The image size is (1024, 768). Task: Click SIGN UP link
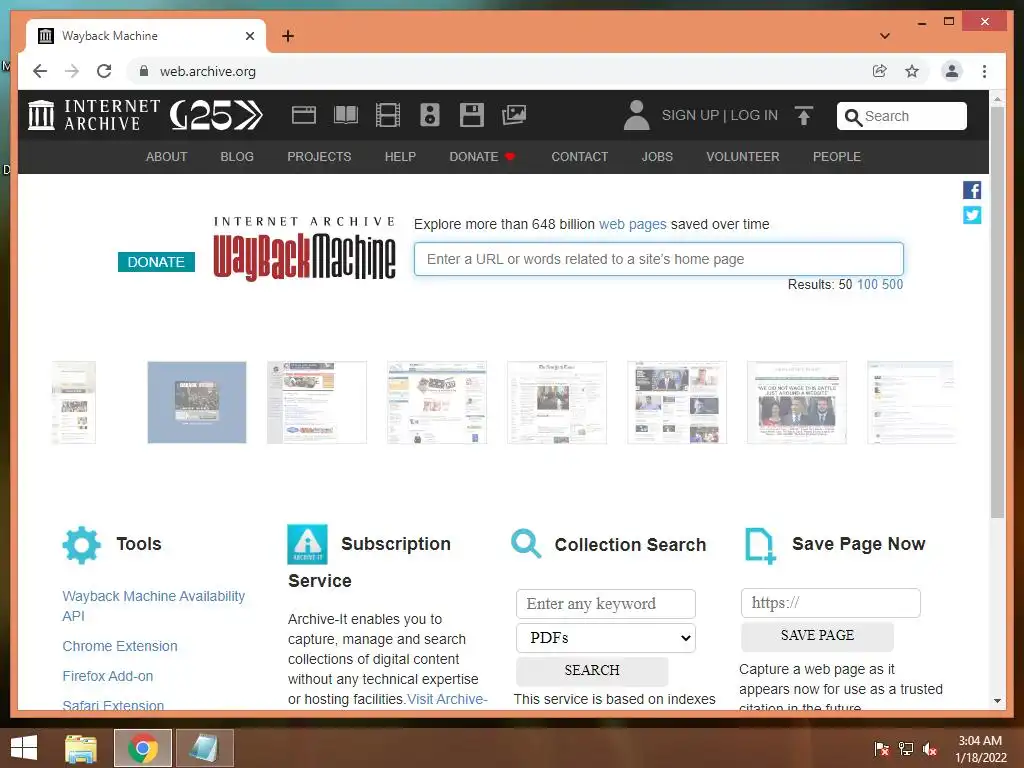point(690,116)
